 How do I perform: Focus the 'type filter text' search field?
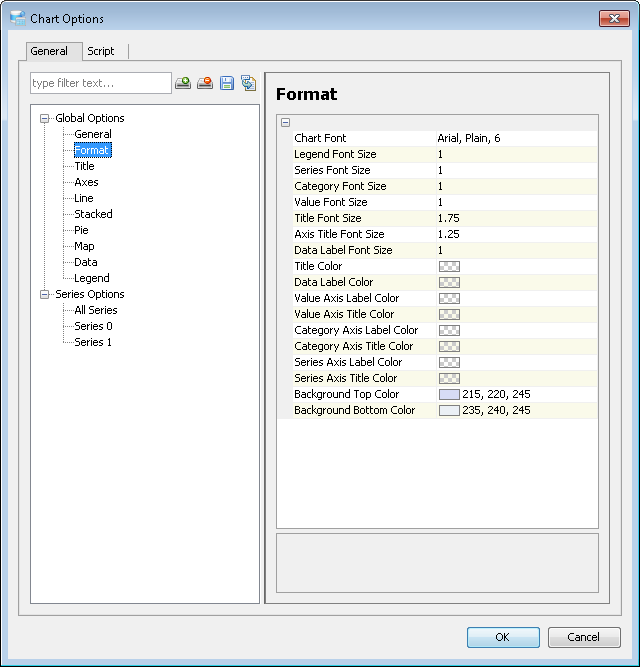pyautogui.click(x=101, y=83)
